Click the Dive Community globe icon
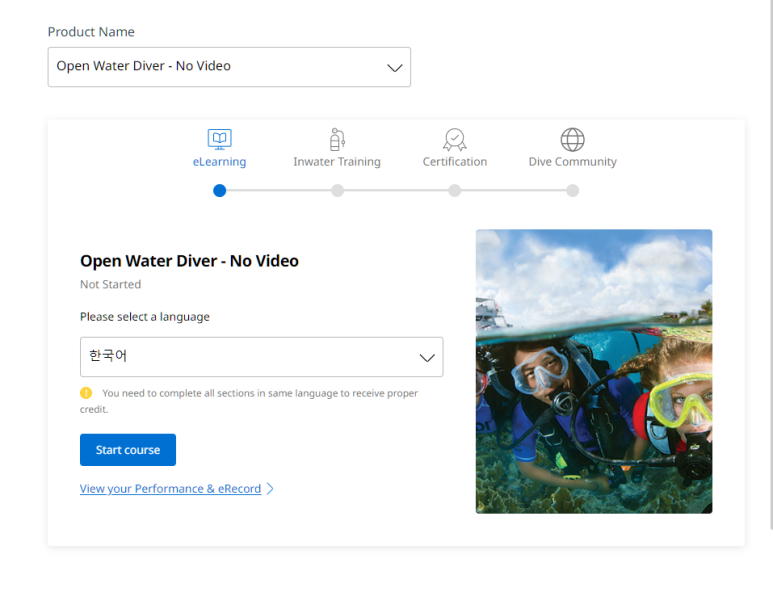The height and width of the screenshot is (613, 773). pyautogui.click(x=572, y=139)
